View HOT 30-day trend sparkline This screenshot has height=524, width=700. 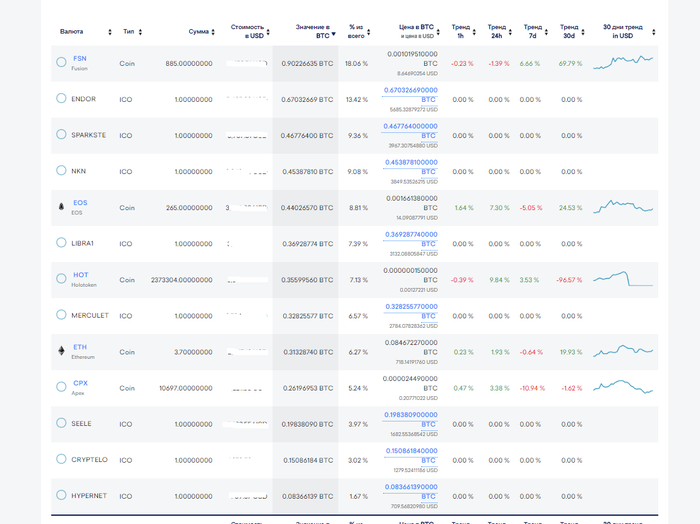pyautogui.click(x=623, y=279)
